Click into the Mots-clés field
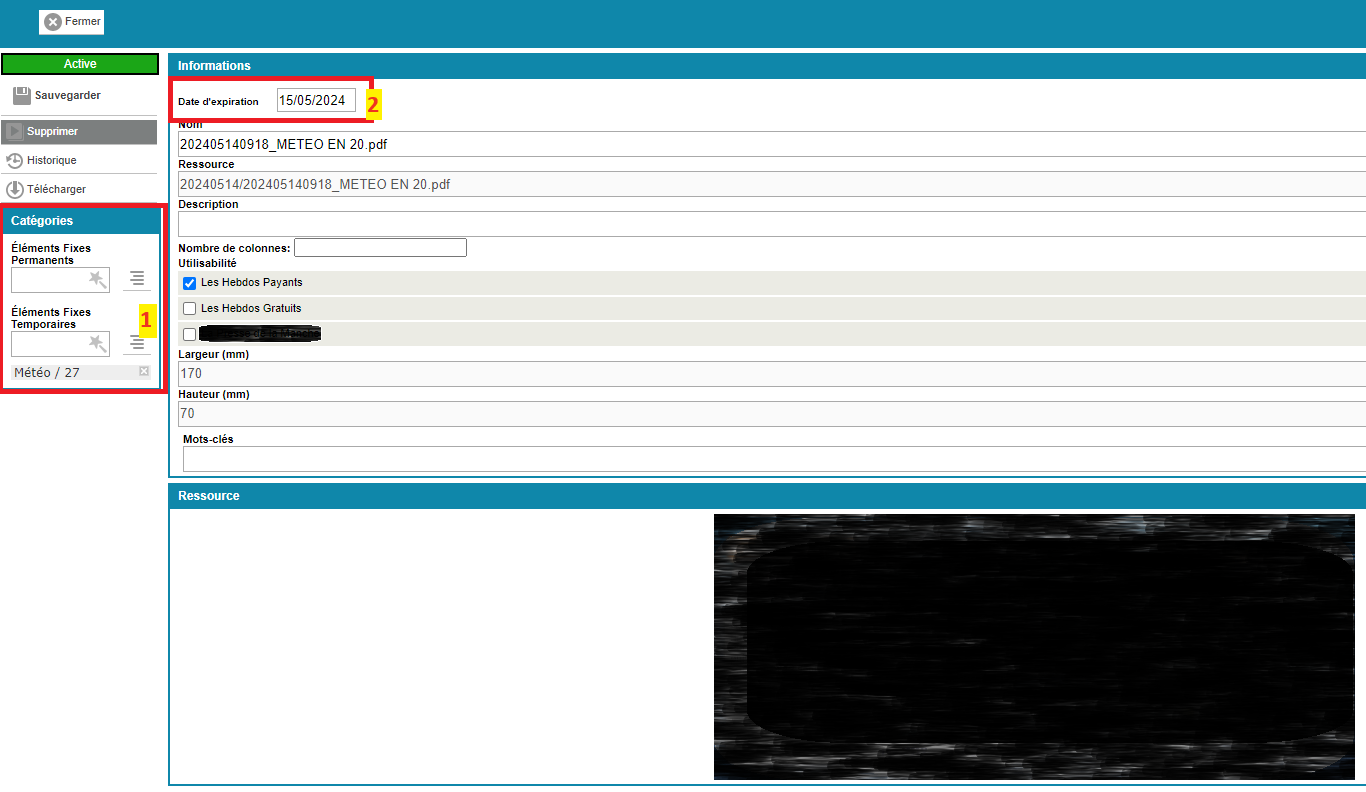The width and height of the screenshot is (1366, 792). coord(770,459)
